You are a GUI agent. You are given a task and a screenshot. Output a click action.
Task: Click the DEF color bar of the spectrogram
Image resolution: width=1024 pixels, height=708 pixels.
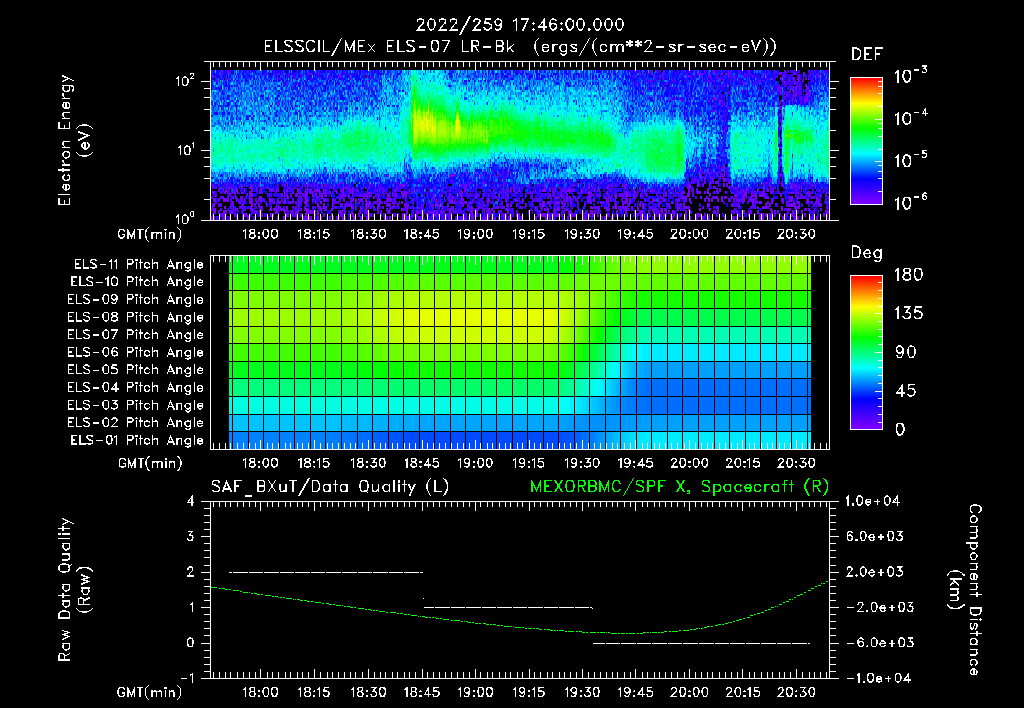(x=866, y=141)
